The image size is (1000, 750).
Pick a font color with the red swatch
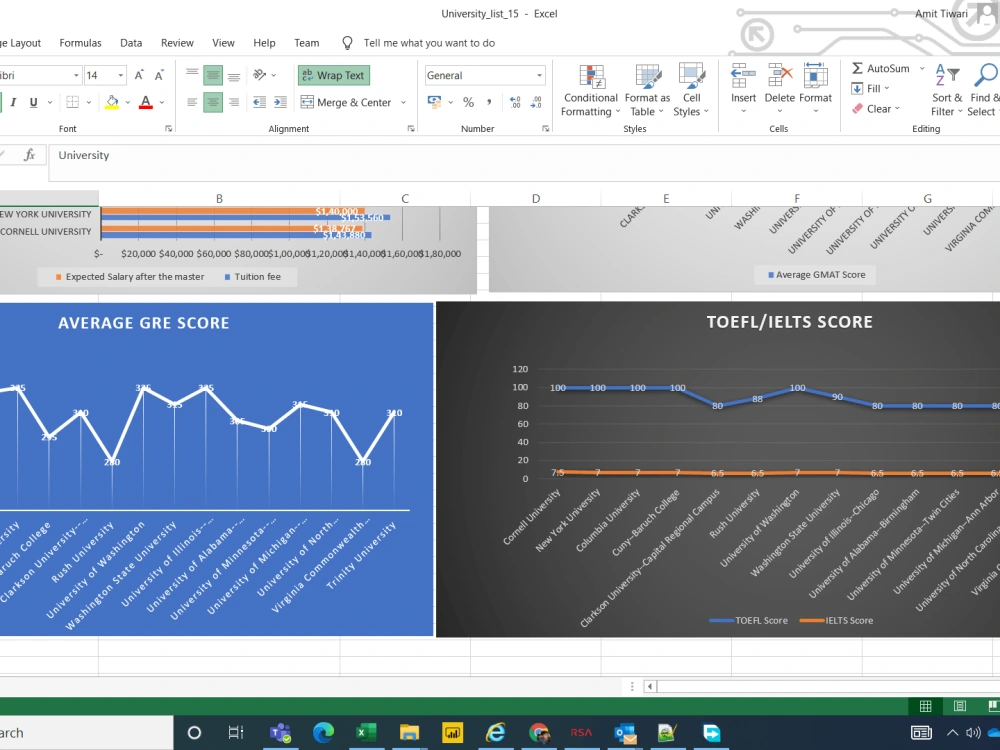click(146, 102)
